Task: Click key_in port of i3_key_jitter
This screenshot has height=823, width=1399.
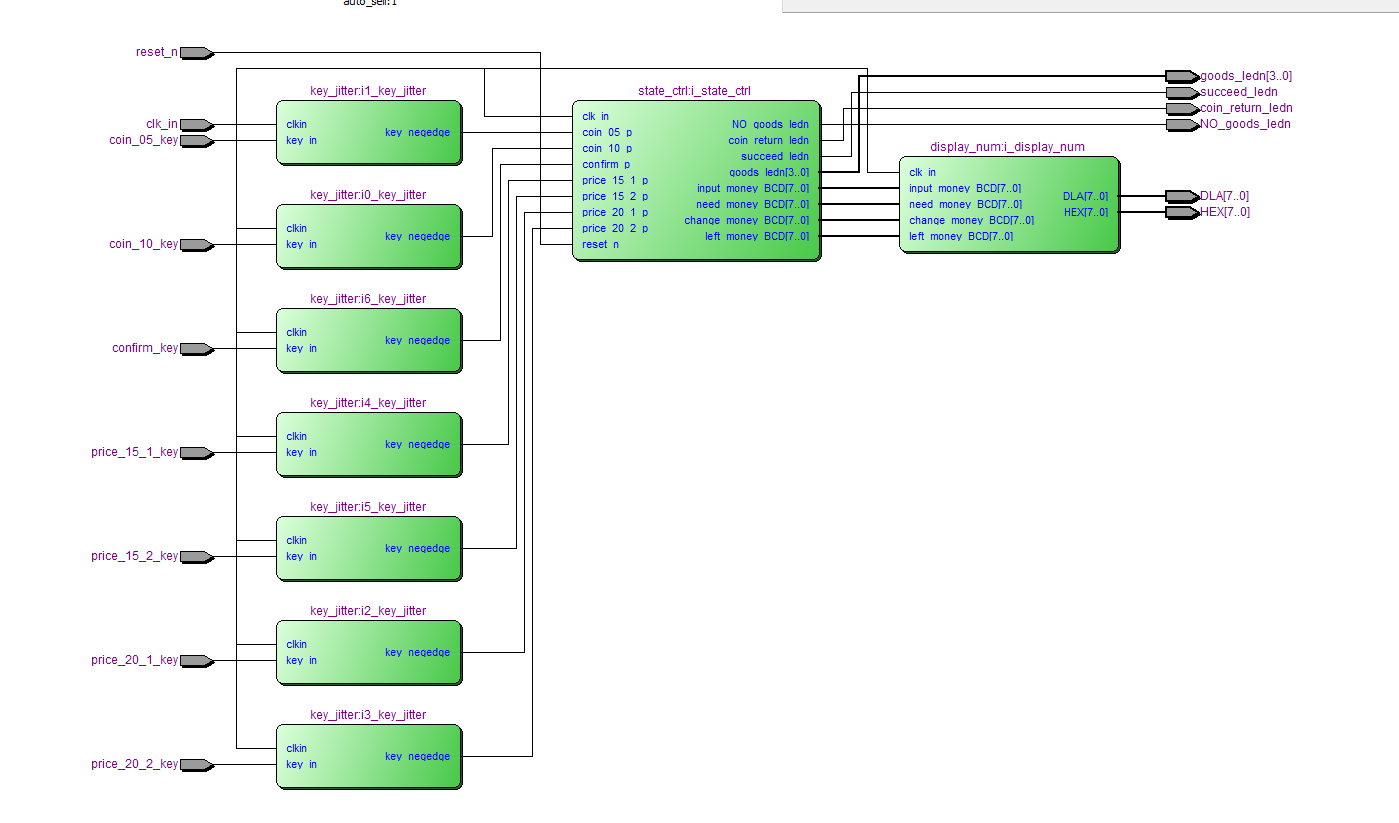Action: coord(301,764)
